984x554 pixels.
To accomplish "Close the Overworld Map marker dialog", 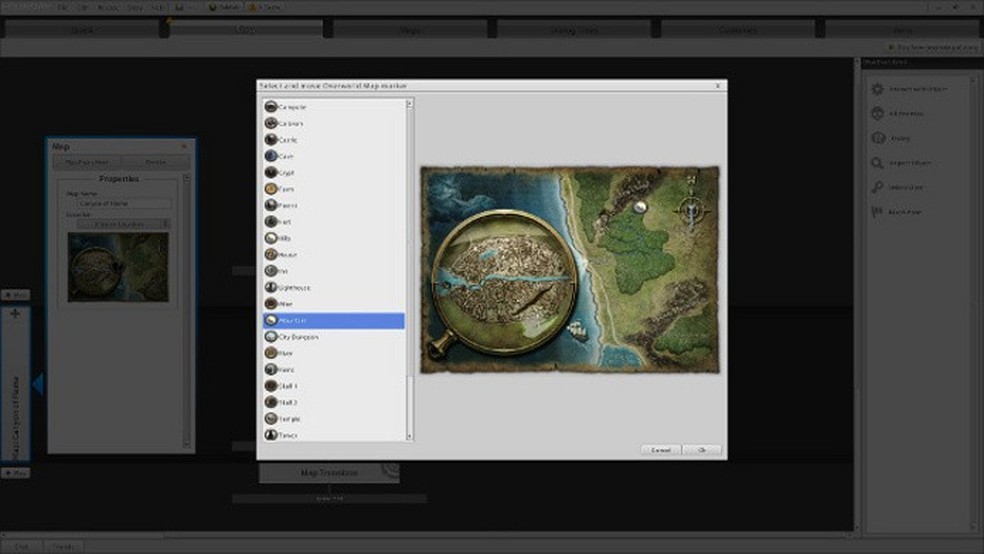I will tap(718, 85).
